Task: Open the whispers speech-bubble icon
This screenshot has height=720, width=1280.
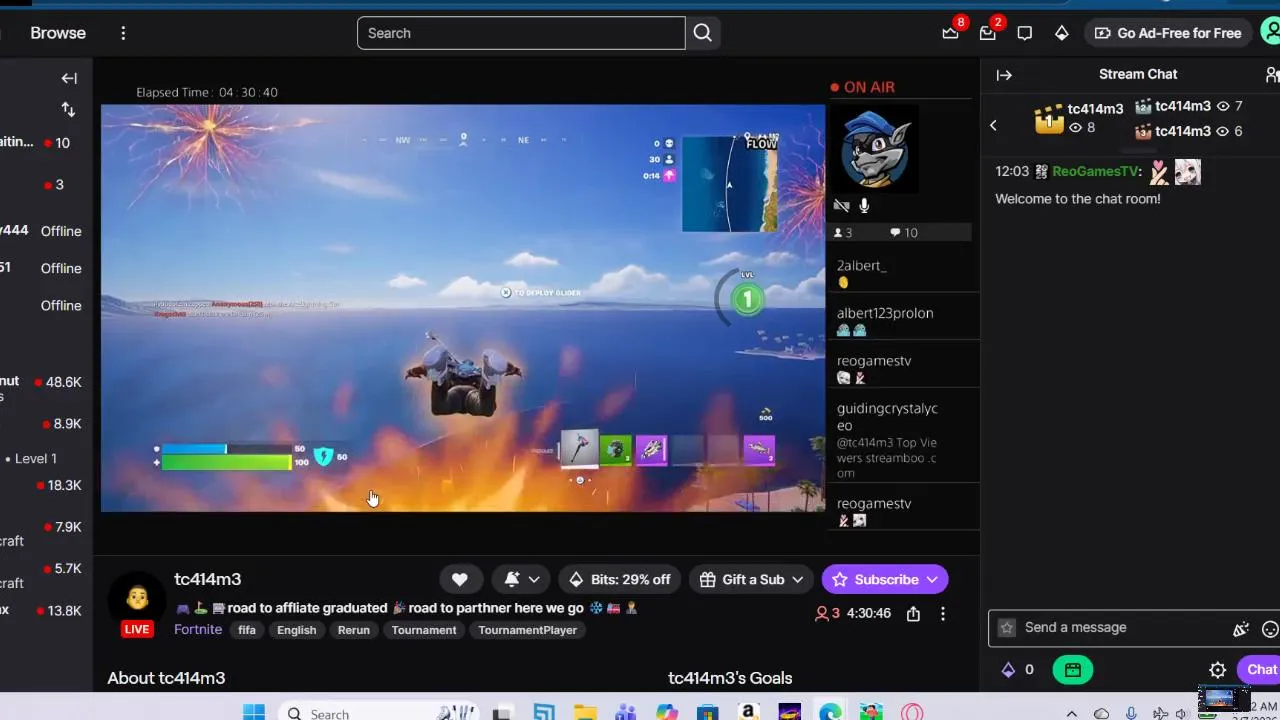Action: tap(1024, 33)
